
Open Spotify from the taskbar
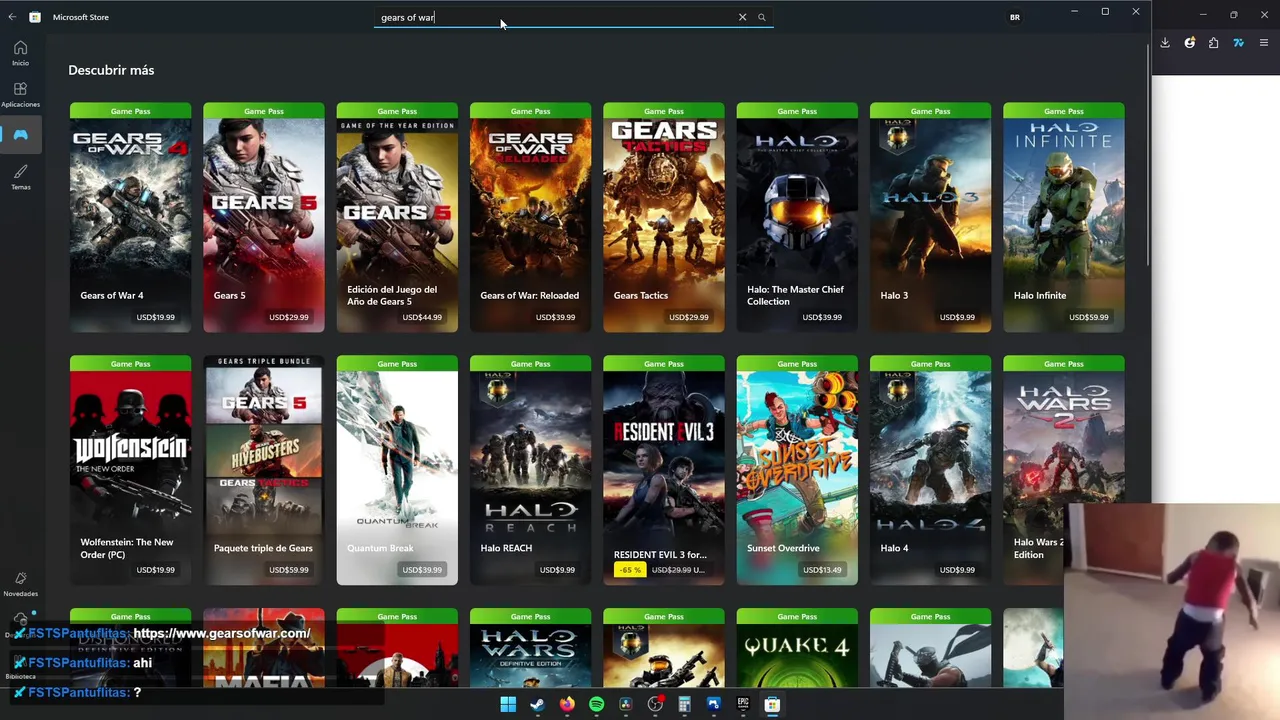click(x=596, y=705)
